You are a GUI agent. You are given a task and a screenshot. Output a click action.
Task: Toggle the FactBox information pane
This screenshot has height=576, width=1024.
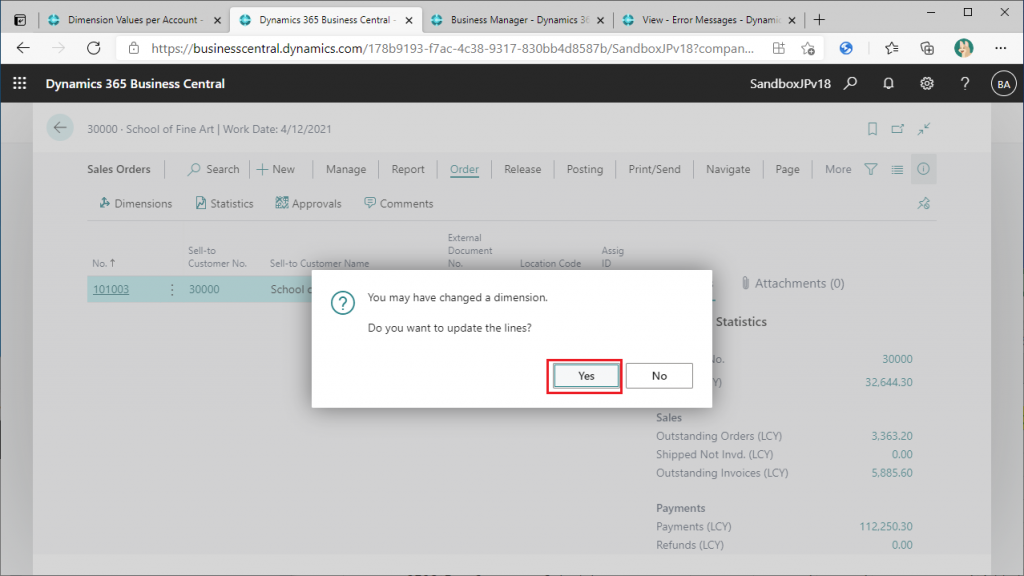[923, 169]
